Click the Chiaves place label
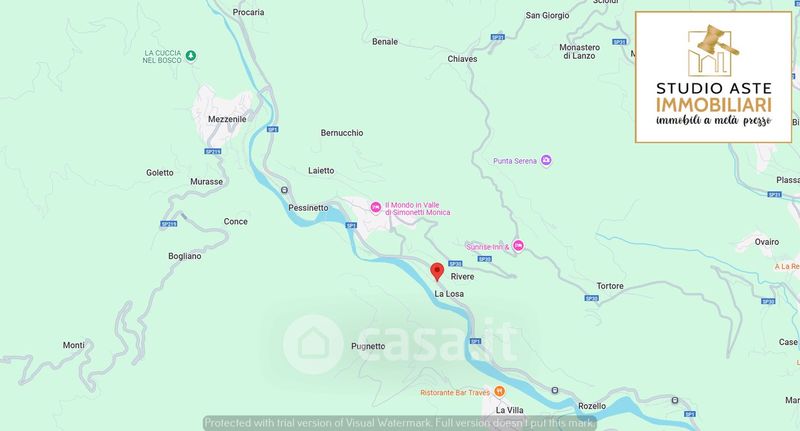Image resolution: width=800 pixels, height=431 pixels. point(462,59)
